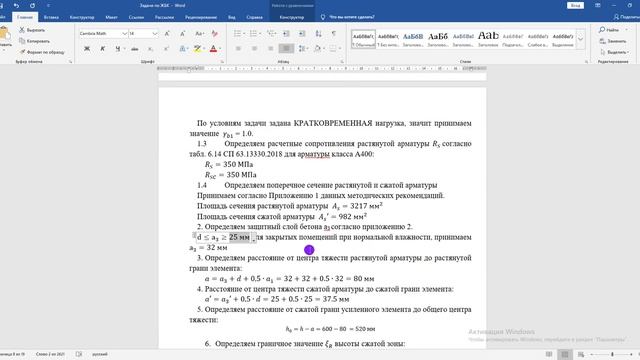Switch to Print Layout view in the status bar
The image size is (640, 360).
(x=565, y=354)
